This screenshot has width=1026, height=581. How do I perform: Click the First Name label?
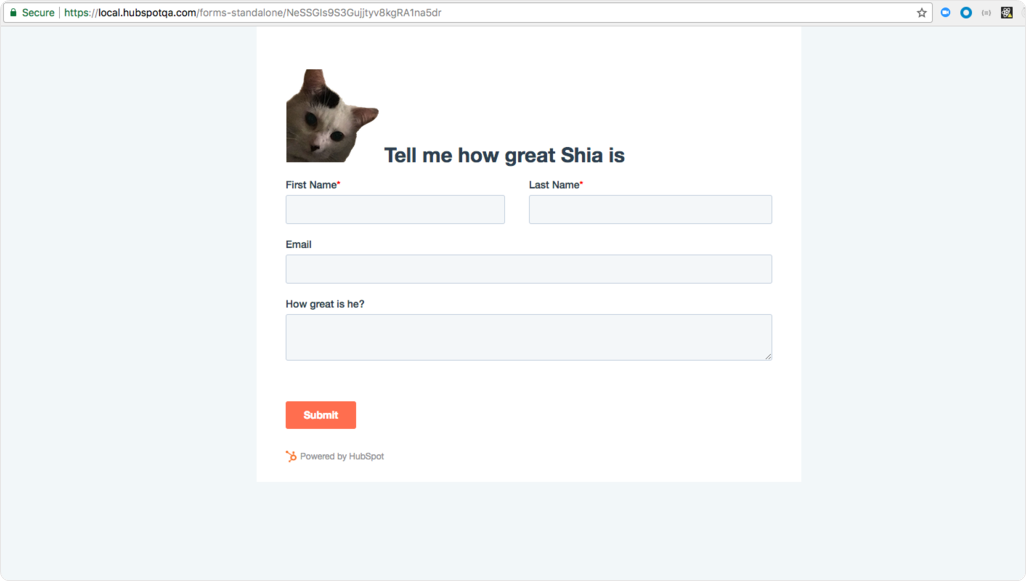point(311,185)
